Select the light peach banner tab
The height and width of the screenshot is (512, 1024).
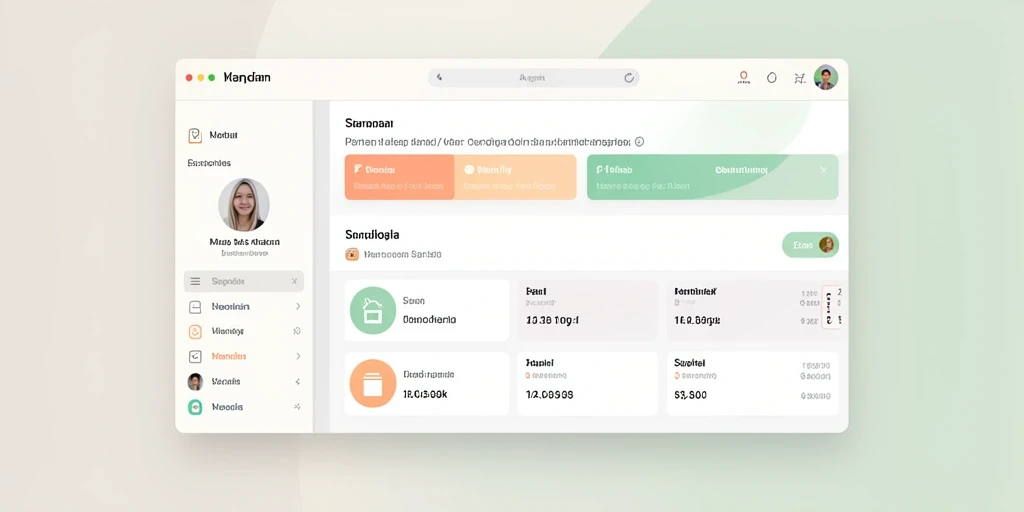click(515, 177)
